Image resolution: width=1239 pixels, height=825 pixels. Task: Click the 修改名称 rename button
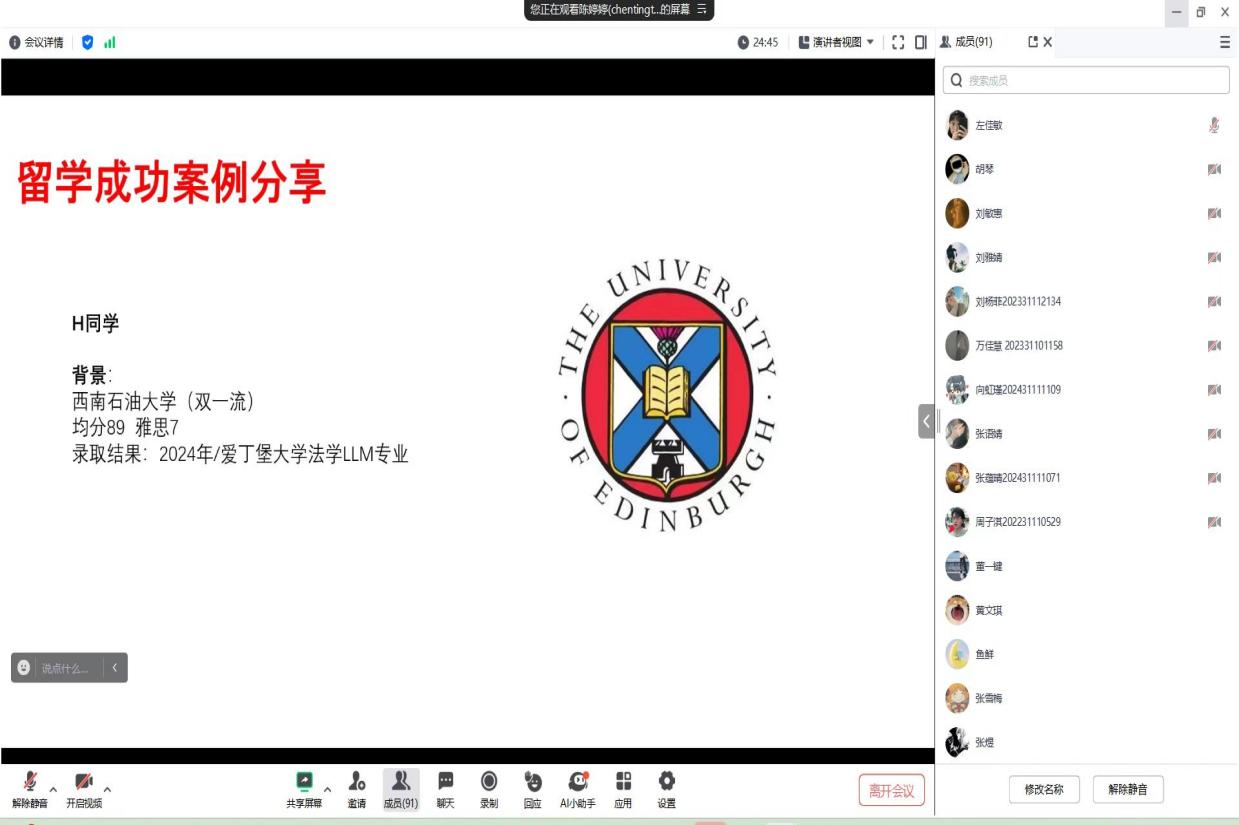point(1044,790)
